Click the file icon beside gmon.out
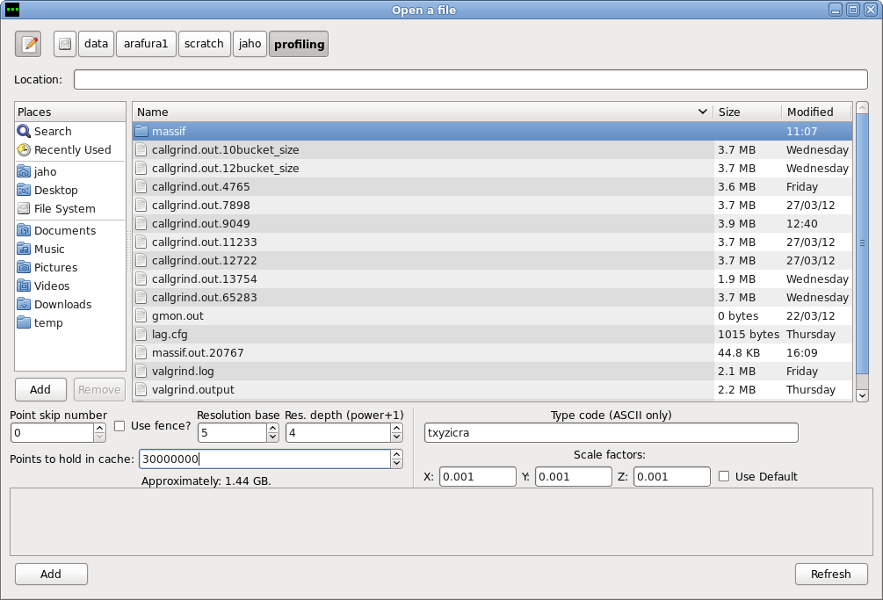Image resolution: width=883 pixels, height=600 pixels. coord(141,316)
